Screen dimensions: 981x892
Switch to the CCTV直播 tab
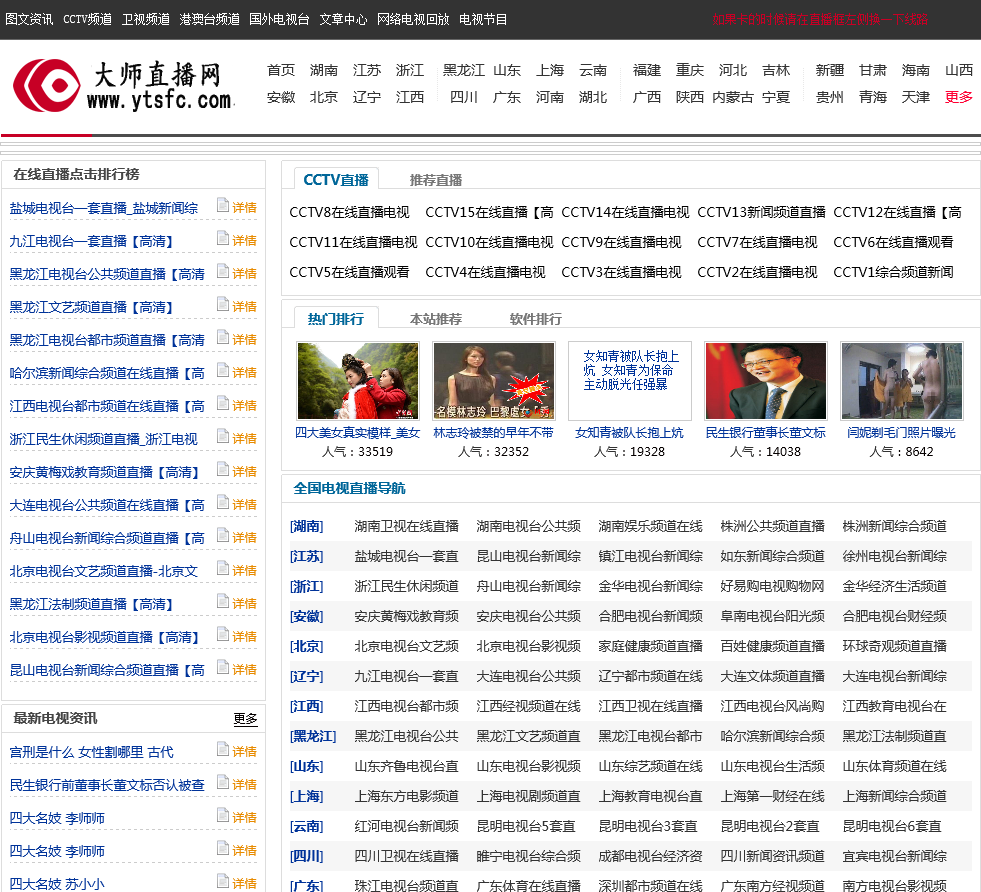point(336,180)
